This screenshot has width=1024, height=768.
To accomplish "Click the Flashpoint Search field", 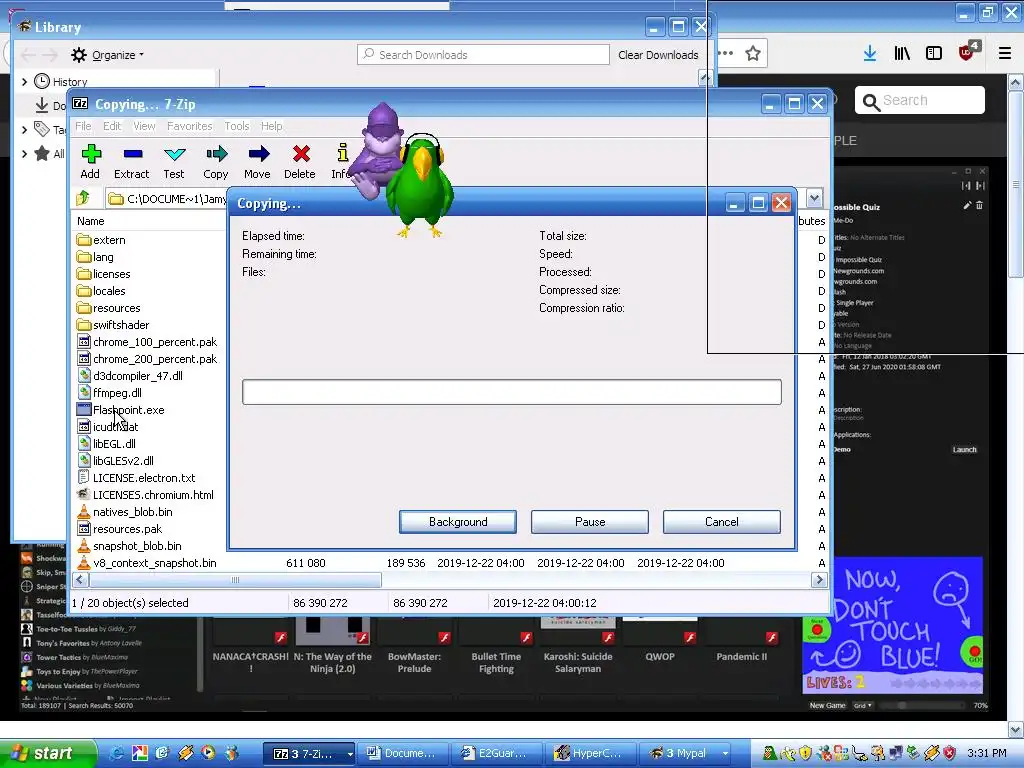I will pos(920,101).
